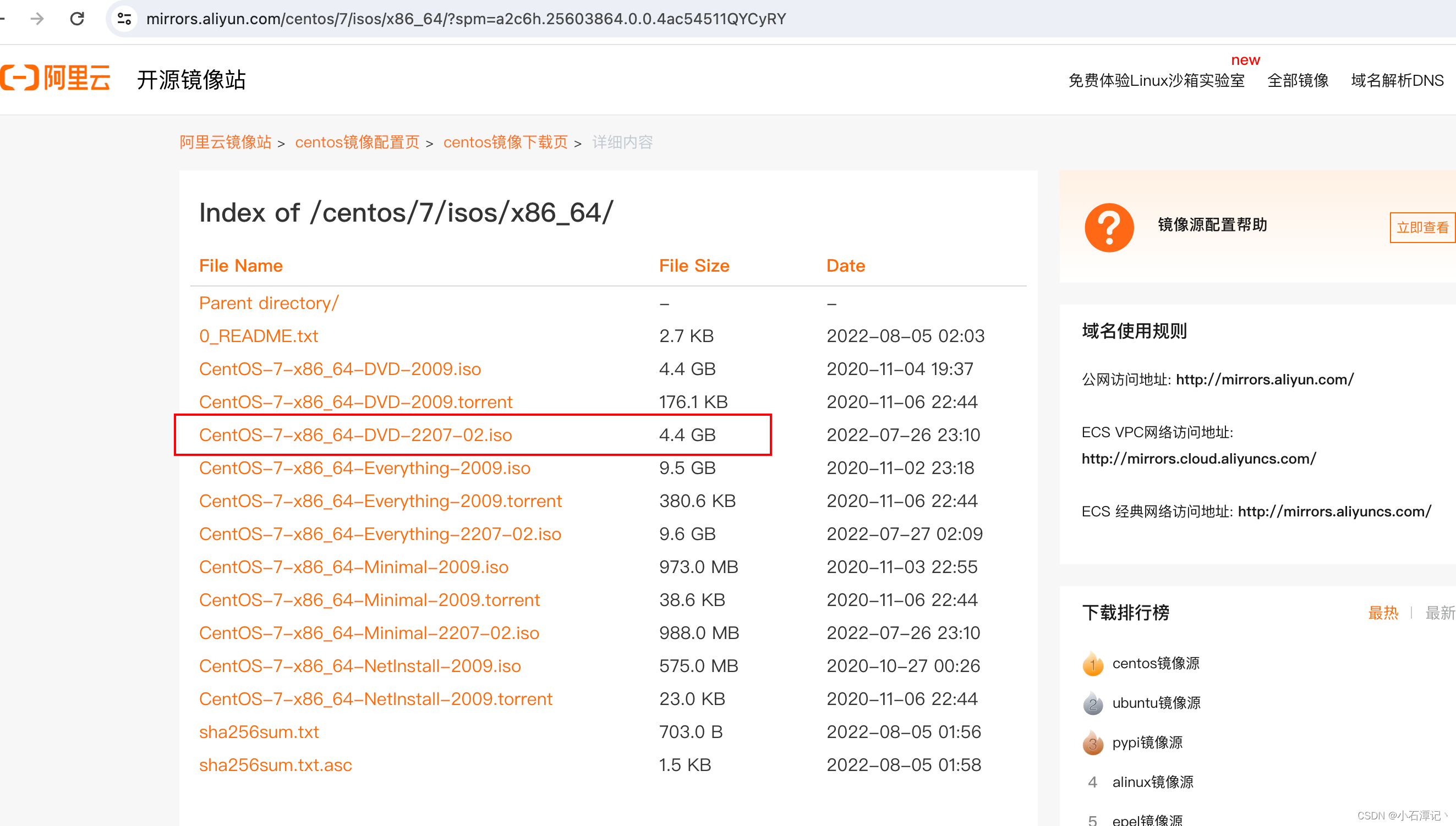Click the address bar URL field
1456x826 pixels.
point(466,19)
